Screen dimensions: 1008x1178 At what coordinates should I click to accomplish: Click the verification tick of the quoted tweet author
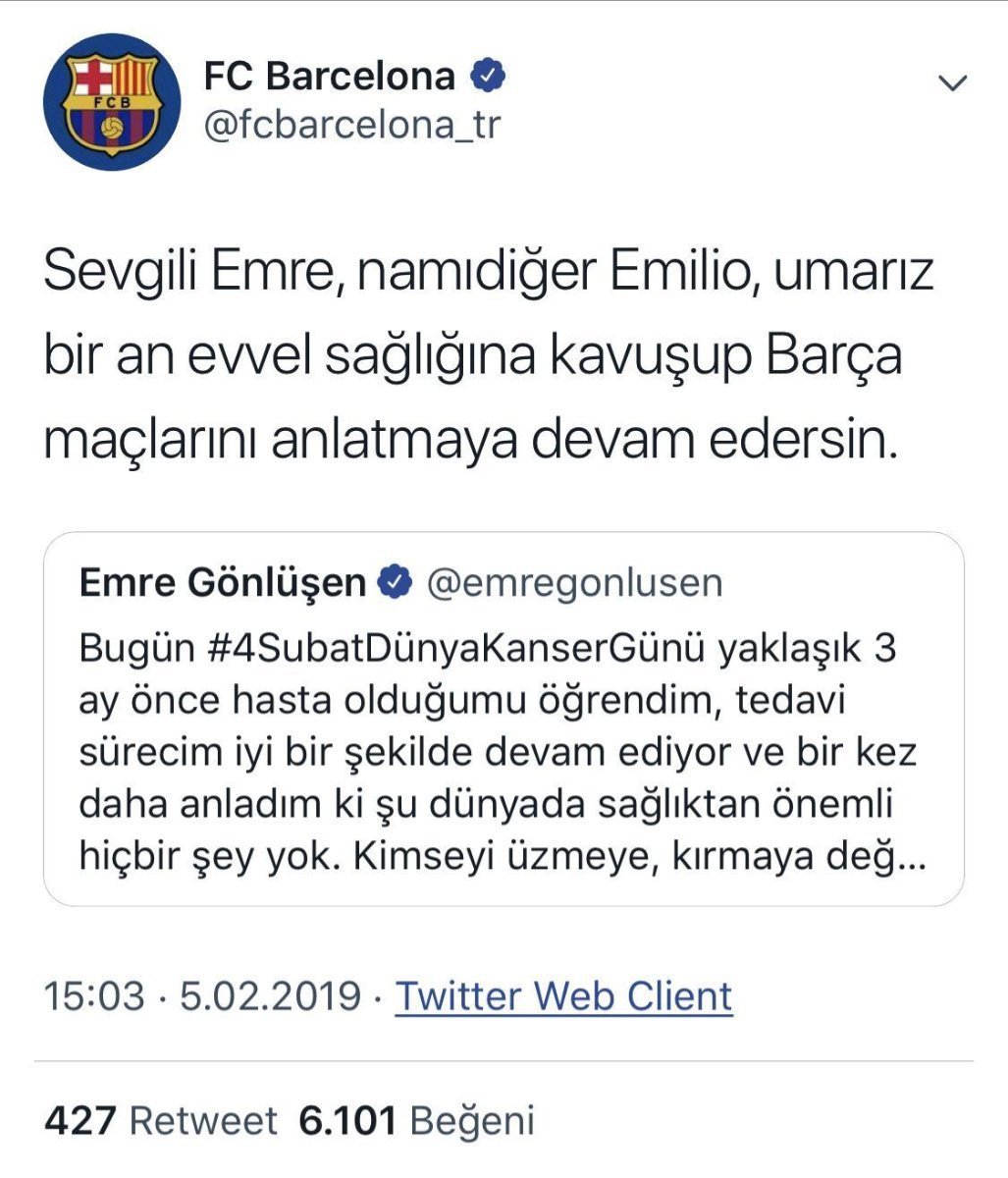(x=394, y=580)
